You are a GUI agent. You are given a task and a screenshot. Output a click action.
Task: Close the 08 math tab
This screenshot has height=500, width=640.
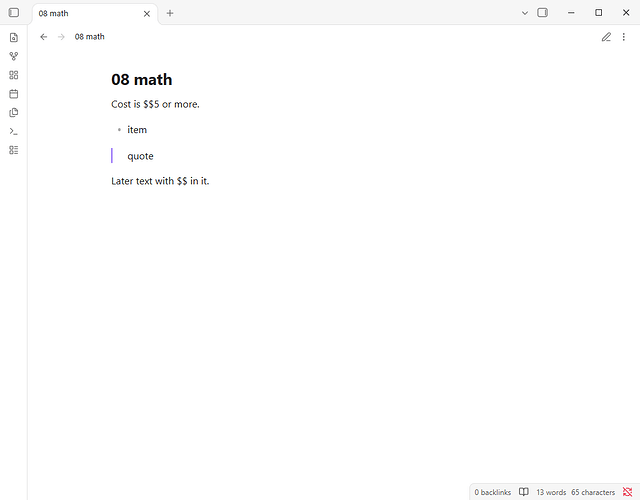147,14
